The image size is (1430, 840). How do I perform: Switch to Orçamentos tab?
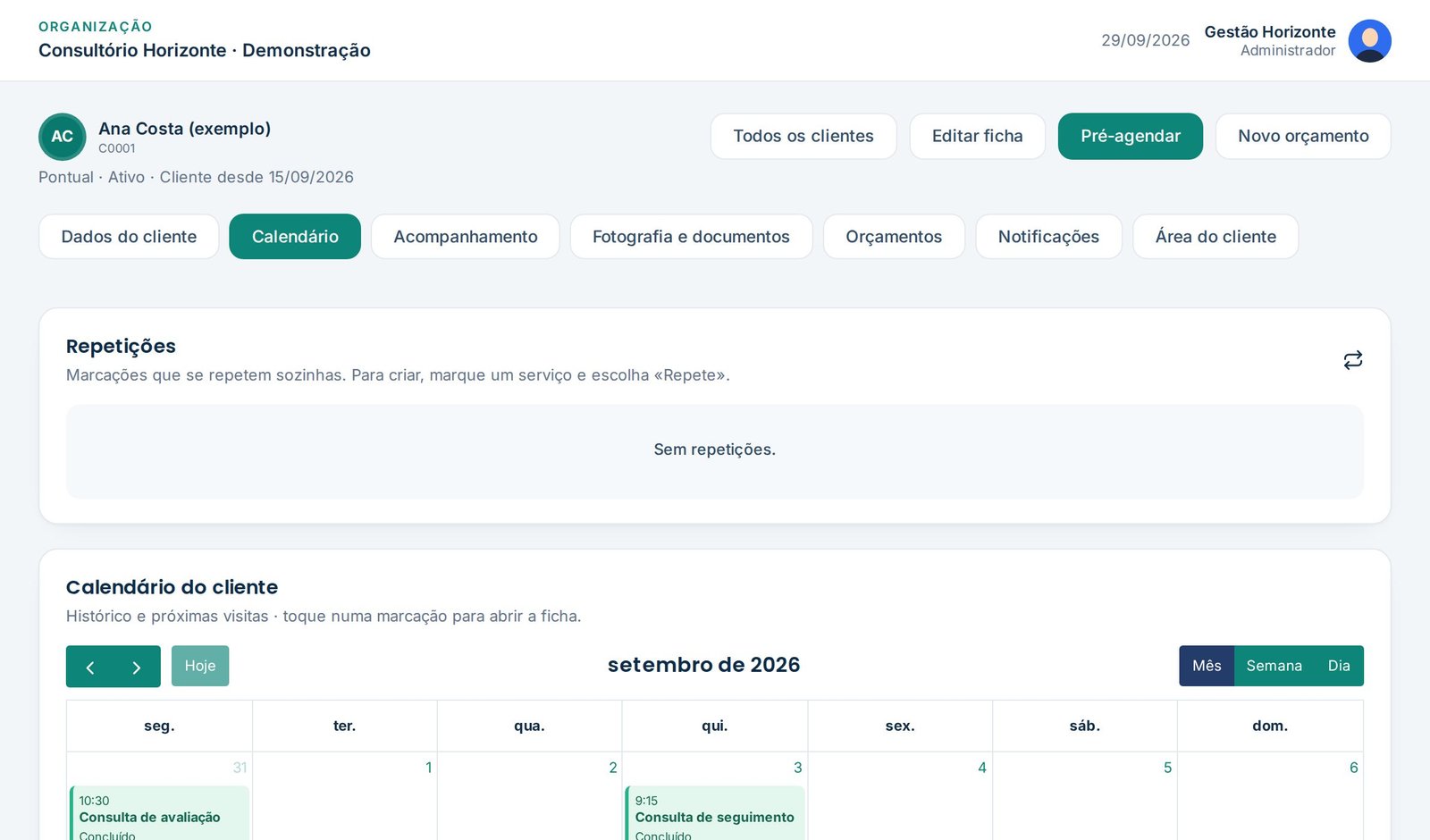(x=894, y=237)
